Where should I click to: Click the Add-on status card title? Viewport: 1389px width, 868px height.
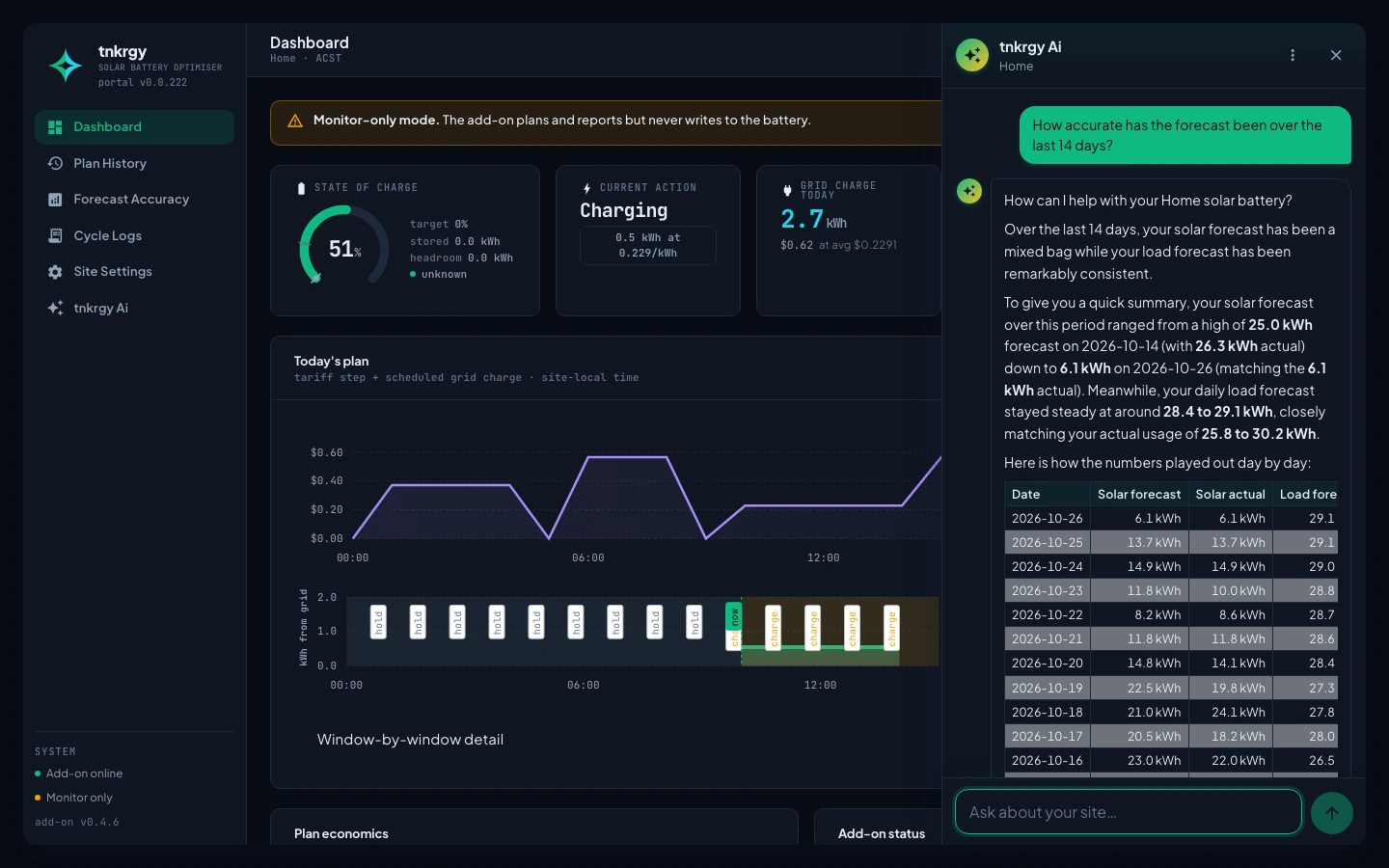[x=882, y=834]
